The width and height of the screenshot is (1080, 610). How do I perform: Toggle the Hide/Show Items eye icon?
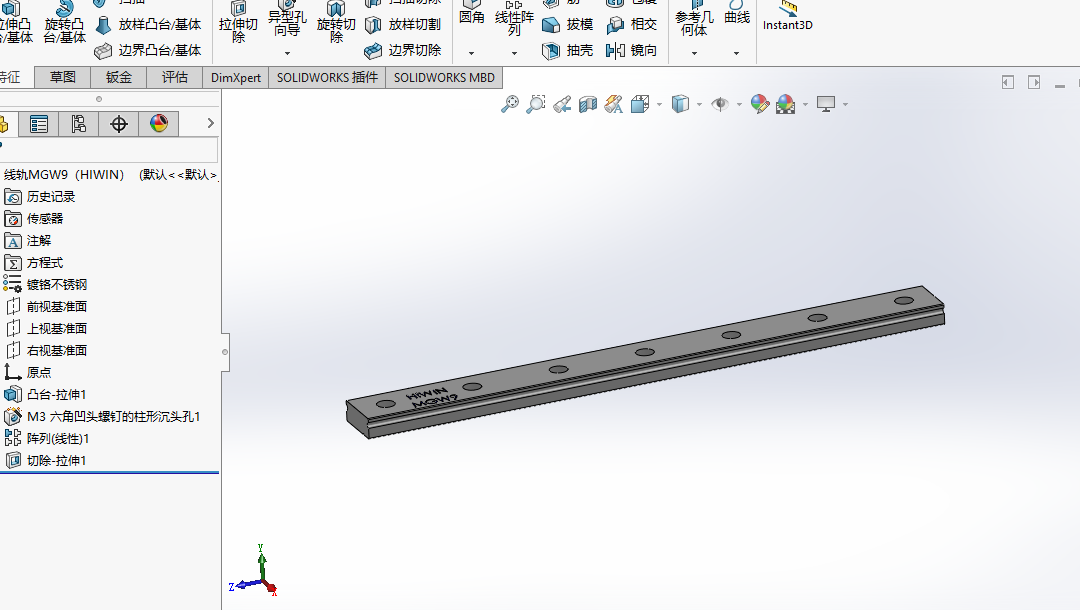coord(720,104)
